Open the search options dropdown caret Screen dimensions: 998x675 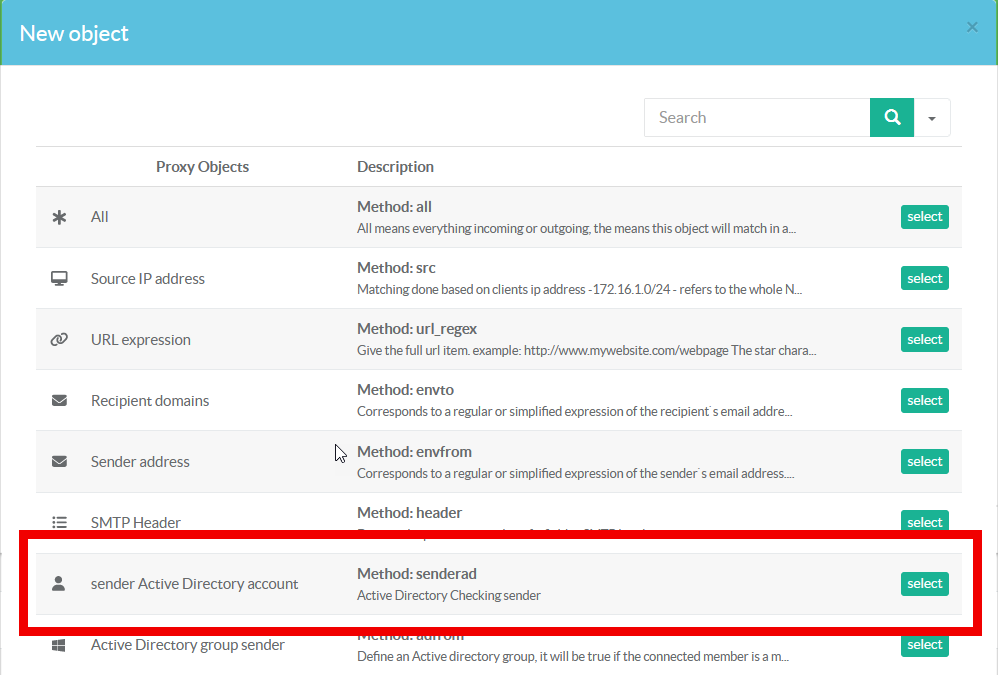(932, 118)
